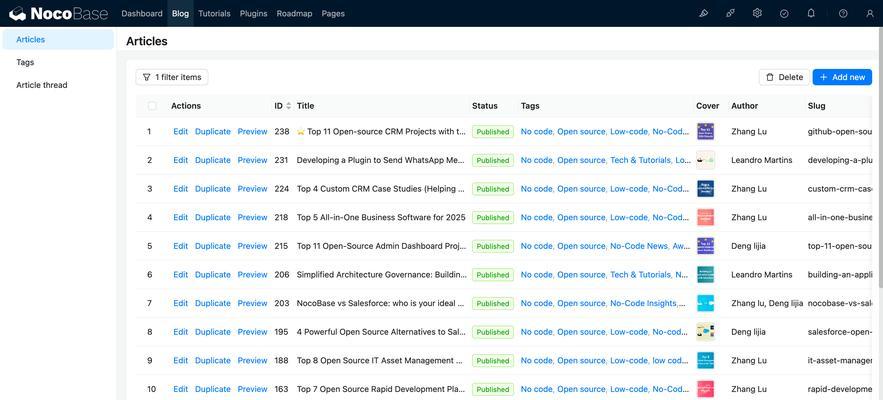Click the Slug column header
The height and width of the screenshot is (400, 883).
click(x=817, y=106)
